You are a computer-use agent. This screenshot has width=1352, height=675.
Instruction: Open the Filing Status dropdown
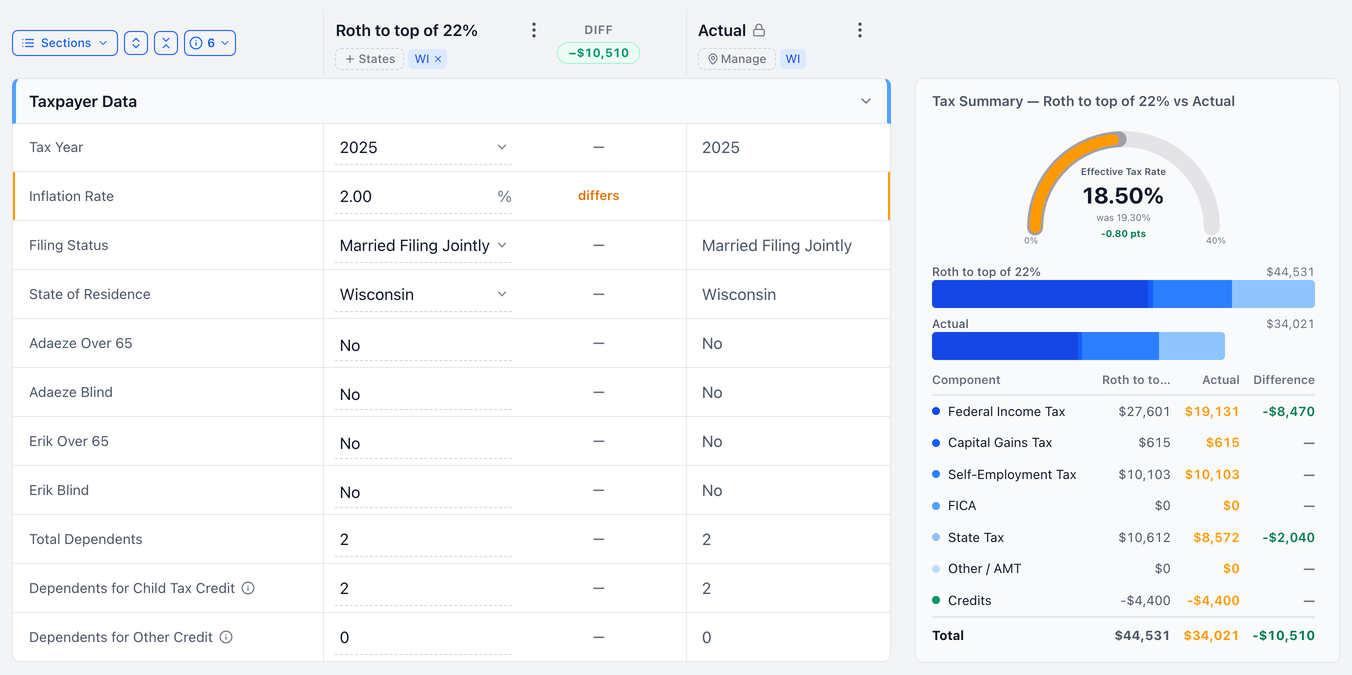point(423,246)
